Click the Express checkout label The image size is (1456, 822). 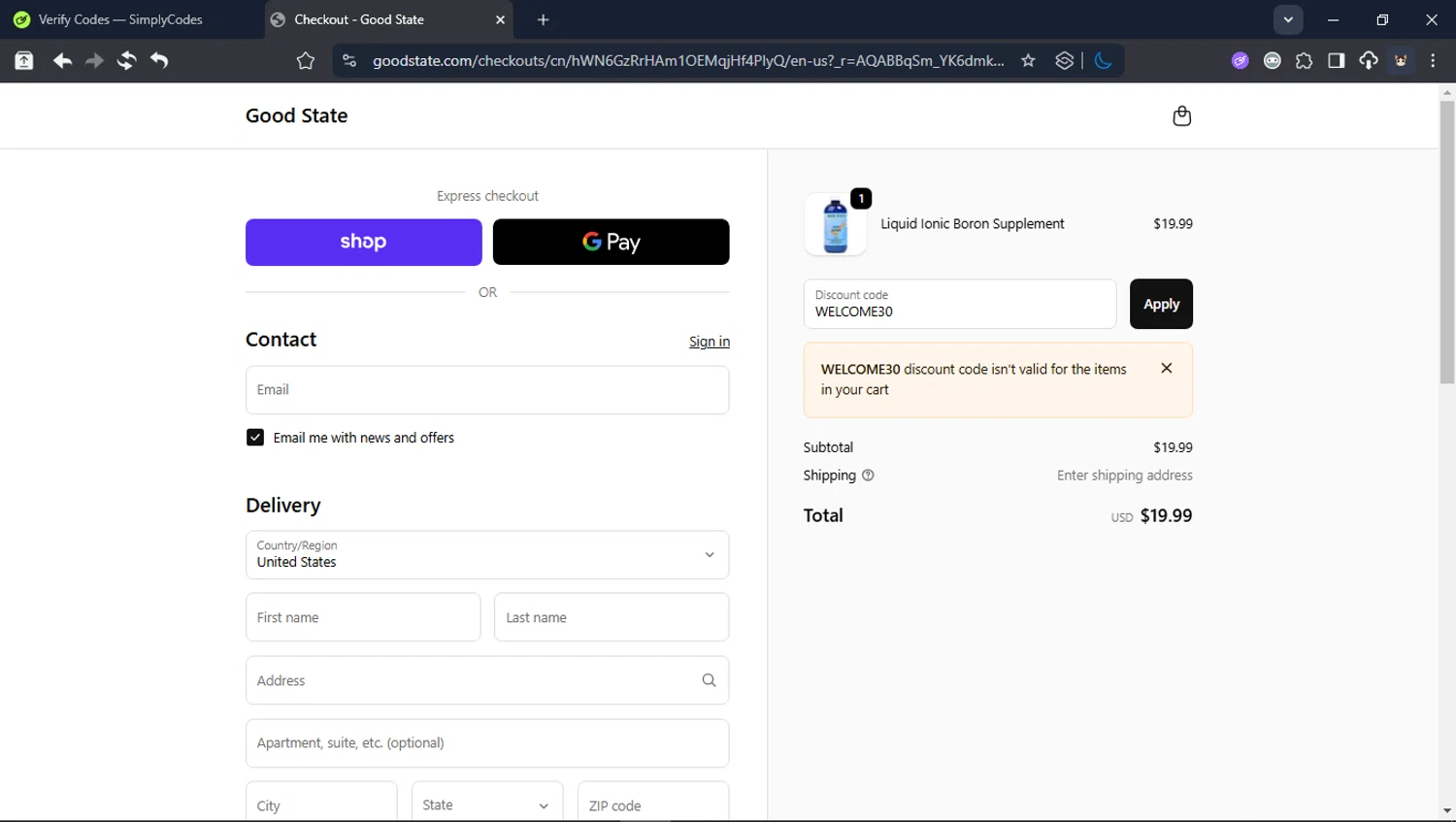click(487, 196)
